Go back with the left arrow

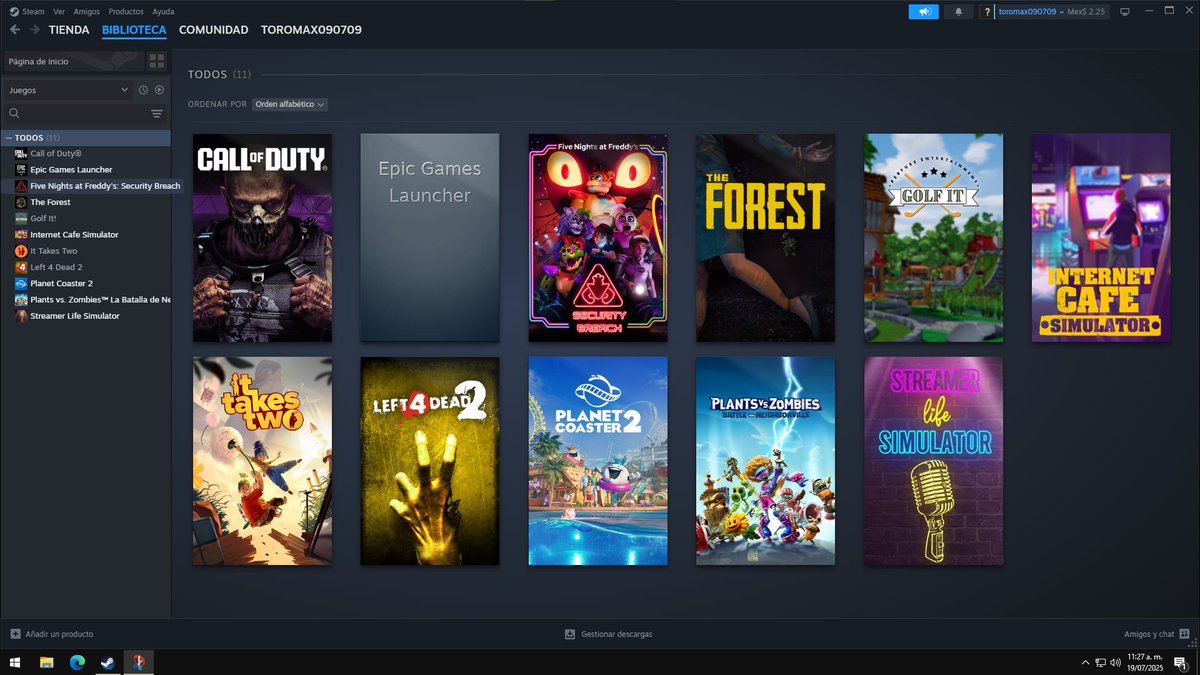[14, 30]
